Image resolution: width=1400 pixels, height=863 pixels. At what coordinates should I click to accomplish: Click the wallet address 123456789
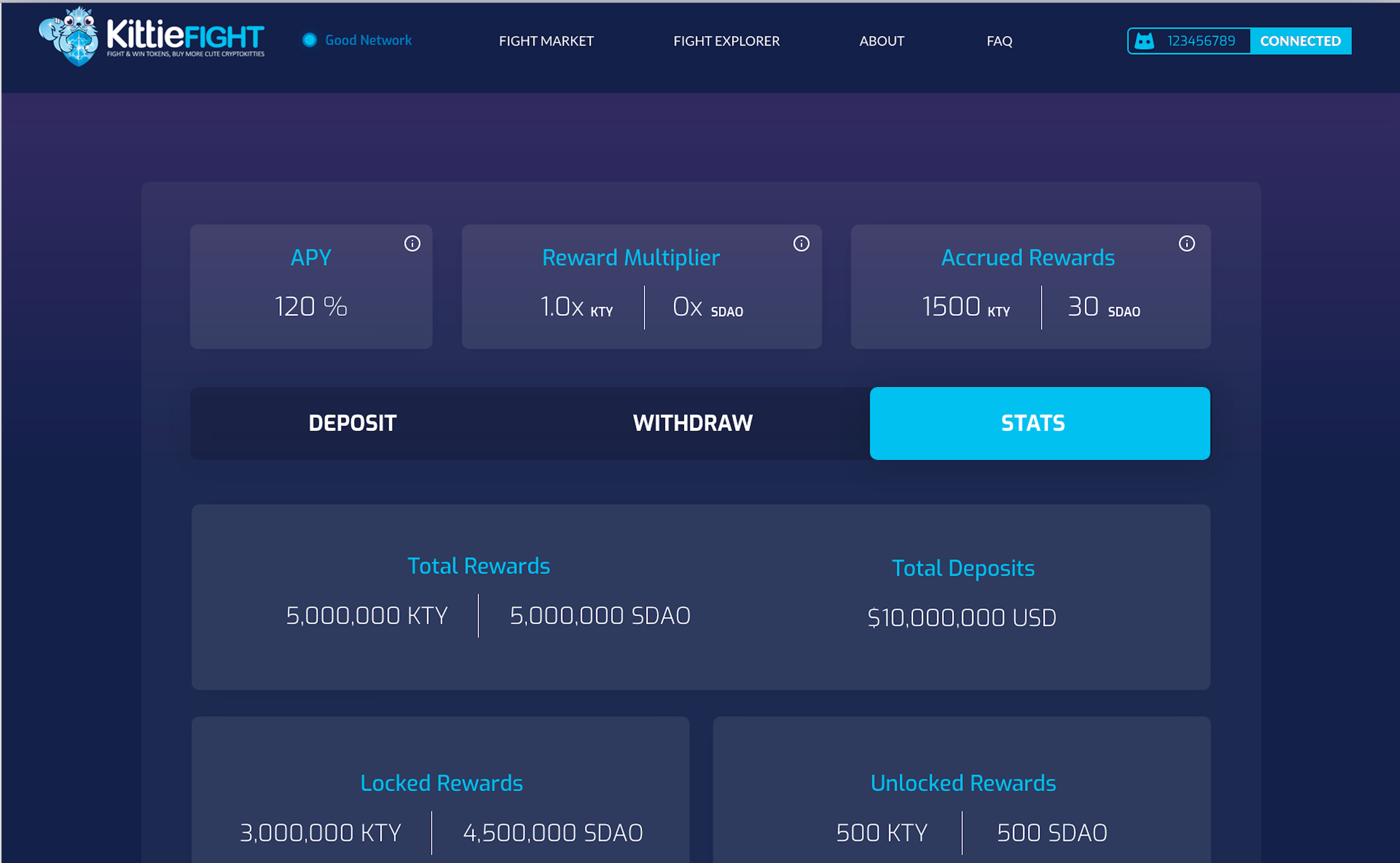pos(1201,41)
